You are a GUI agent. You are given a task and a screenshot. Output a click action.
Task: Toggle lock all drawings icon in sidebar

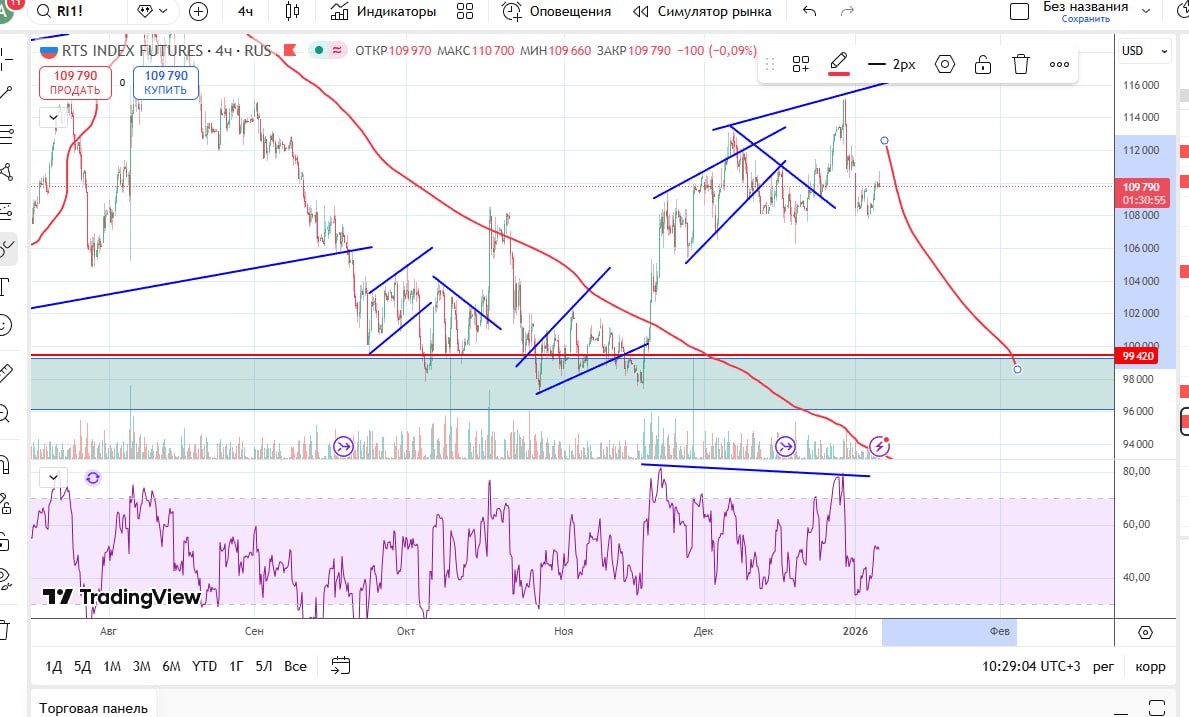(x=6, y=541)
